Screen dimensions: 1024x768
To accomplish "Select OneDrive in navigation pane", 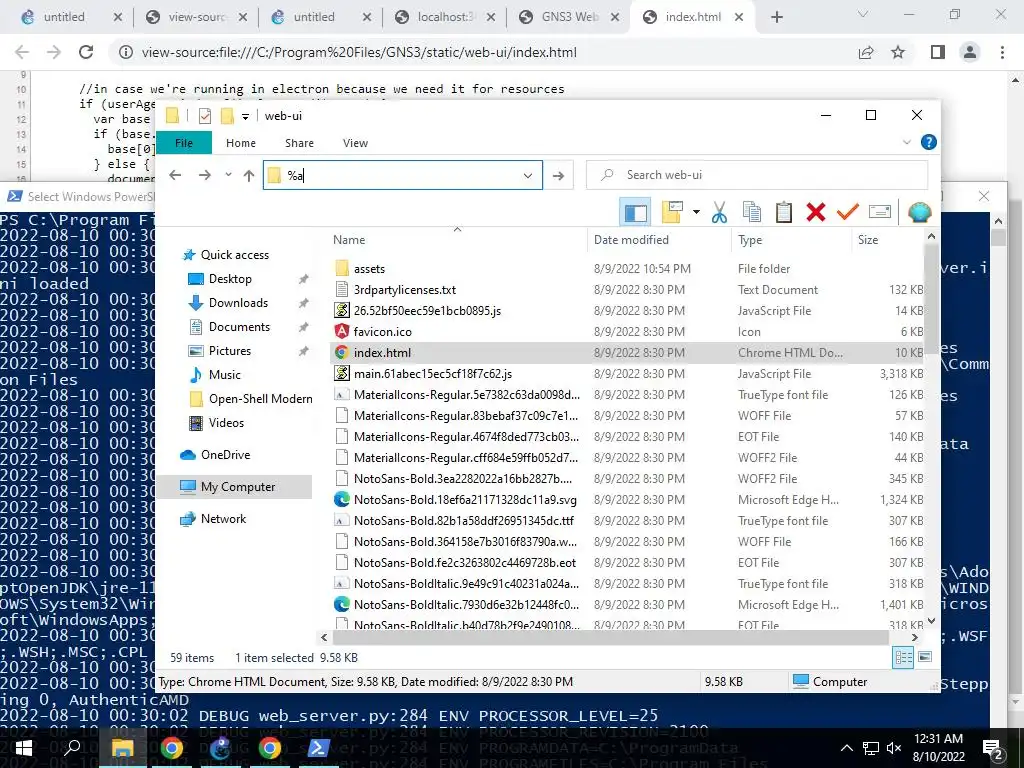I will tap(225, 455).
